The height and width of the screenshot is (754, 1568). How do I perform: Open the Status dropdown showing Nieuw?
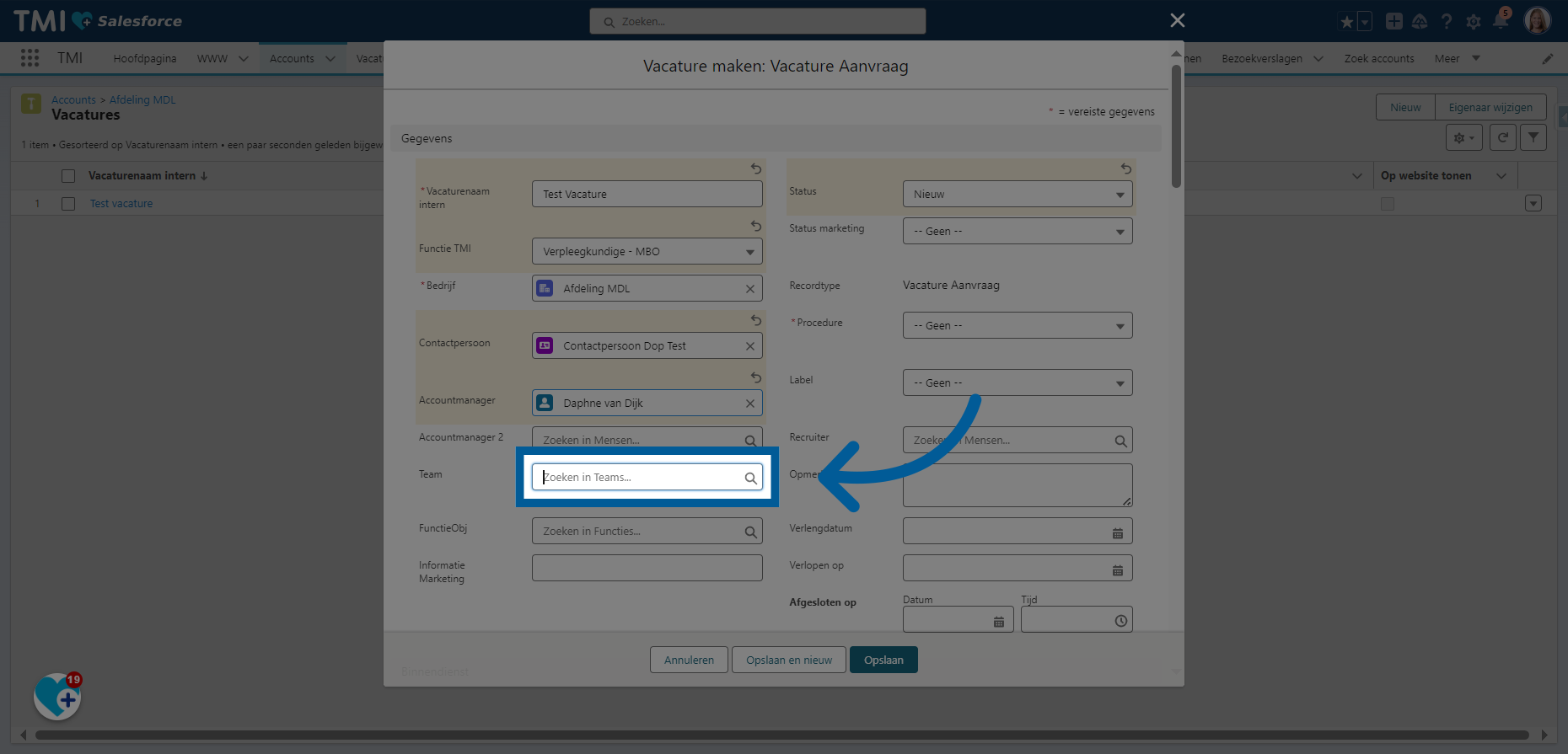[x=1018, y=194]
